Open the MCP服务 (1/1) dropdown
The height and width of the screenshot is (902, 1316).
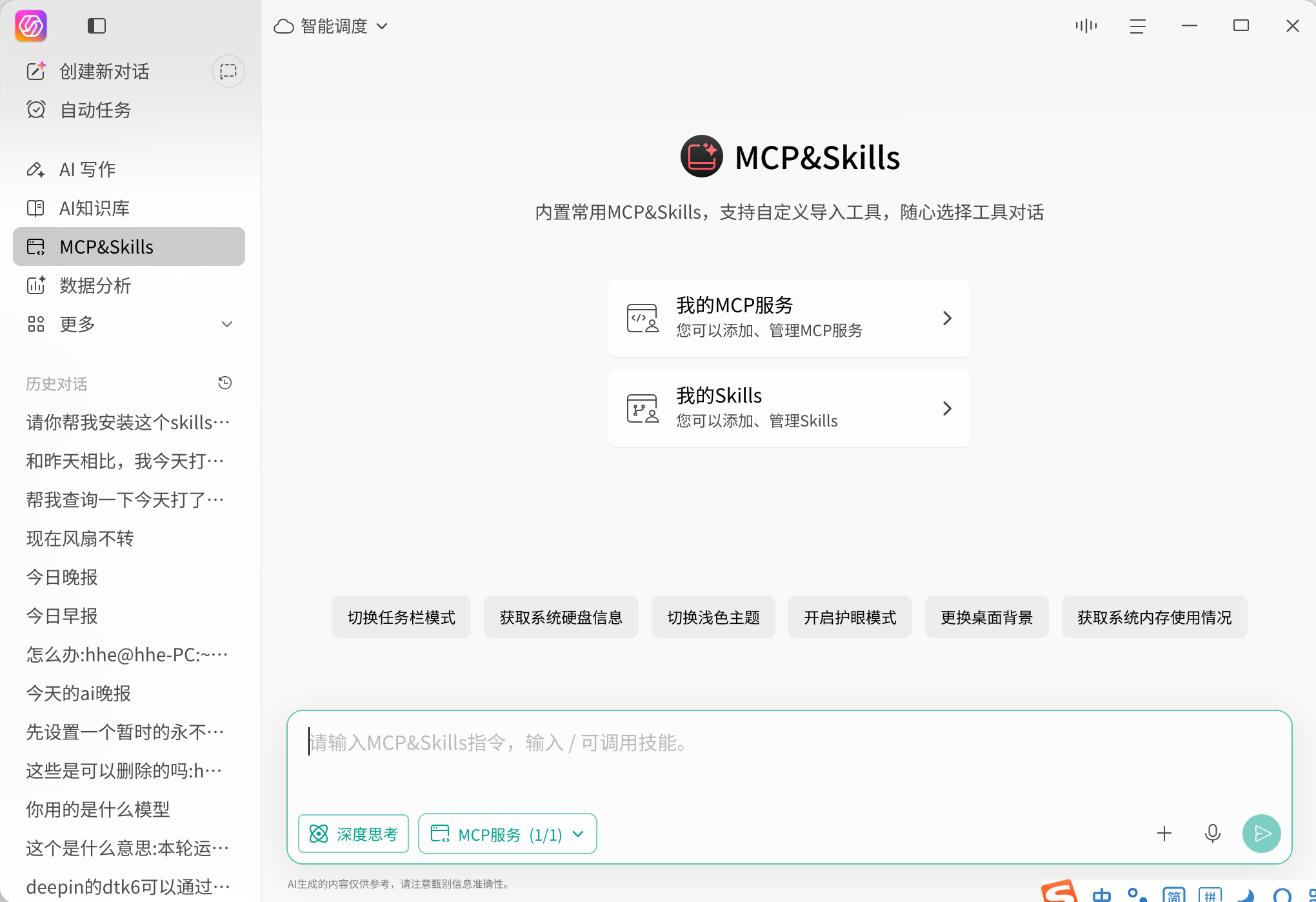[x=508, y=834]
